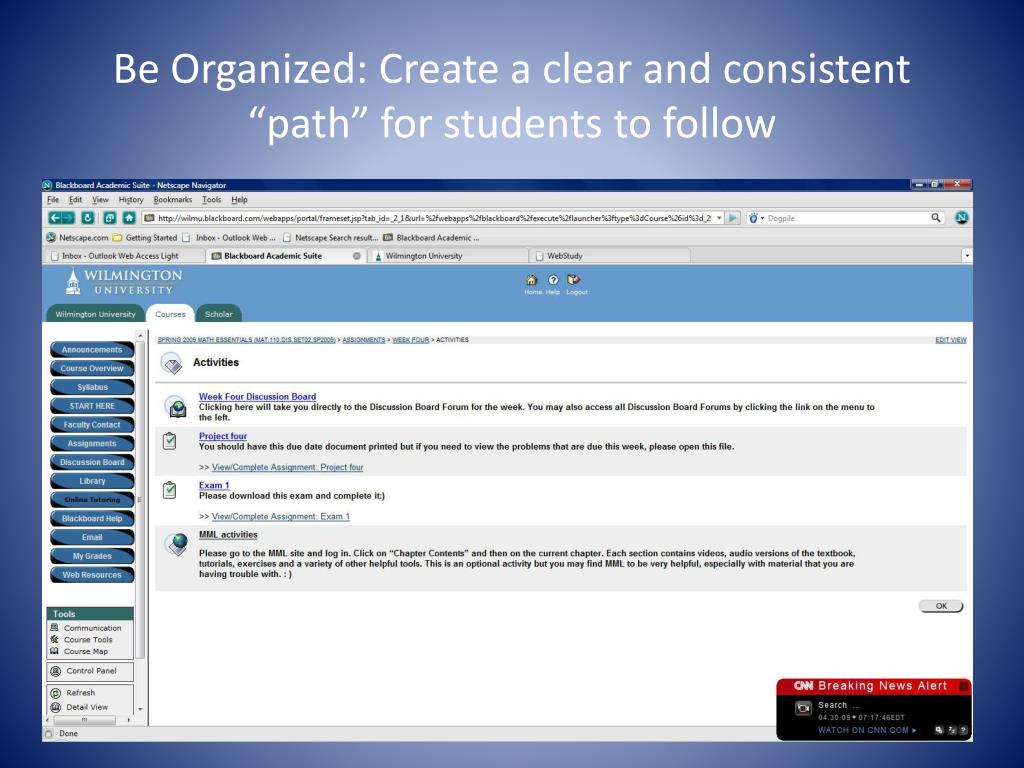Viewport: 1024px width, 768px height.
Task: Click WEEK FOUR breadcrumb link
Action: point(411,340)
